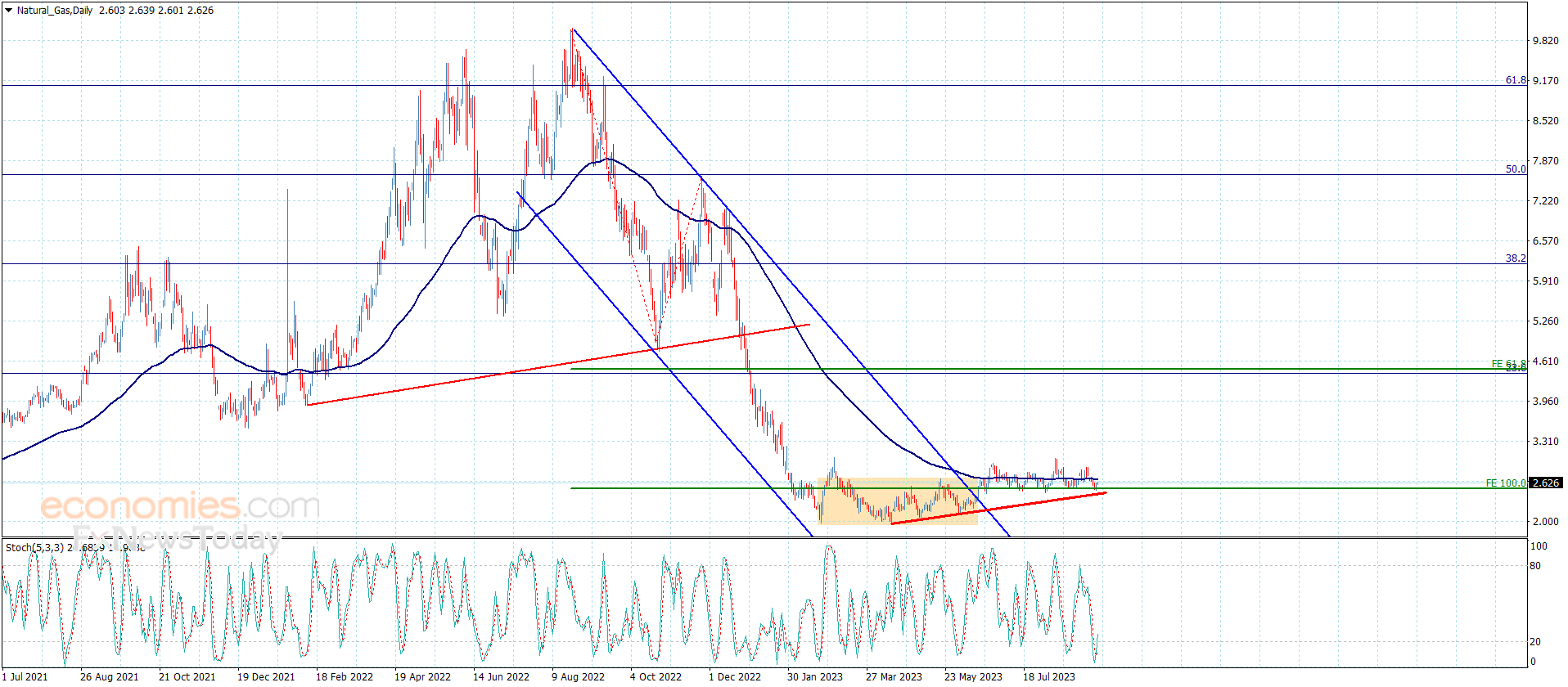Image resolution: width=1568 pixels, height=687 pixels.
Task: Click the 3.960 price axis label
Action: pyautogui.click(x=1546, y=402)
